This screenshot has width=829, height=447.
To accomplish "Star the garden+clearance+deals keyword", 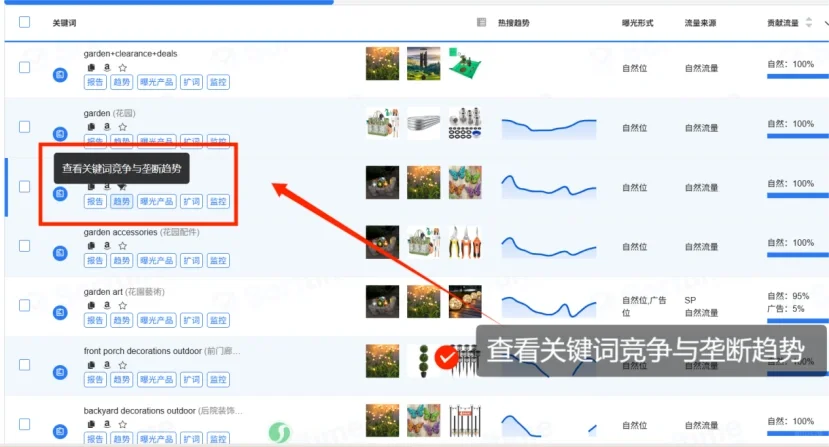I will tap(123, 67).
